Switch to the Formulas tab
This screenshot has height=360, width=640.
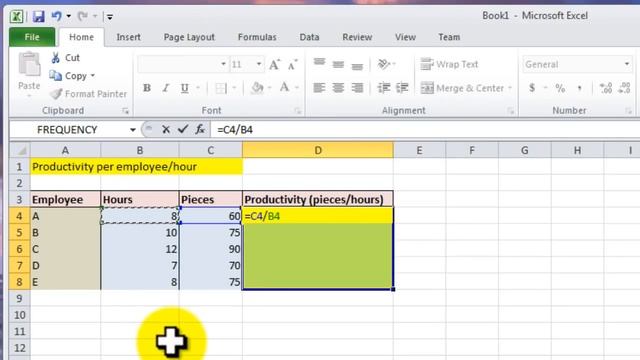point(257,37)
